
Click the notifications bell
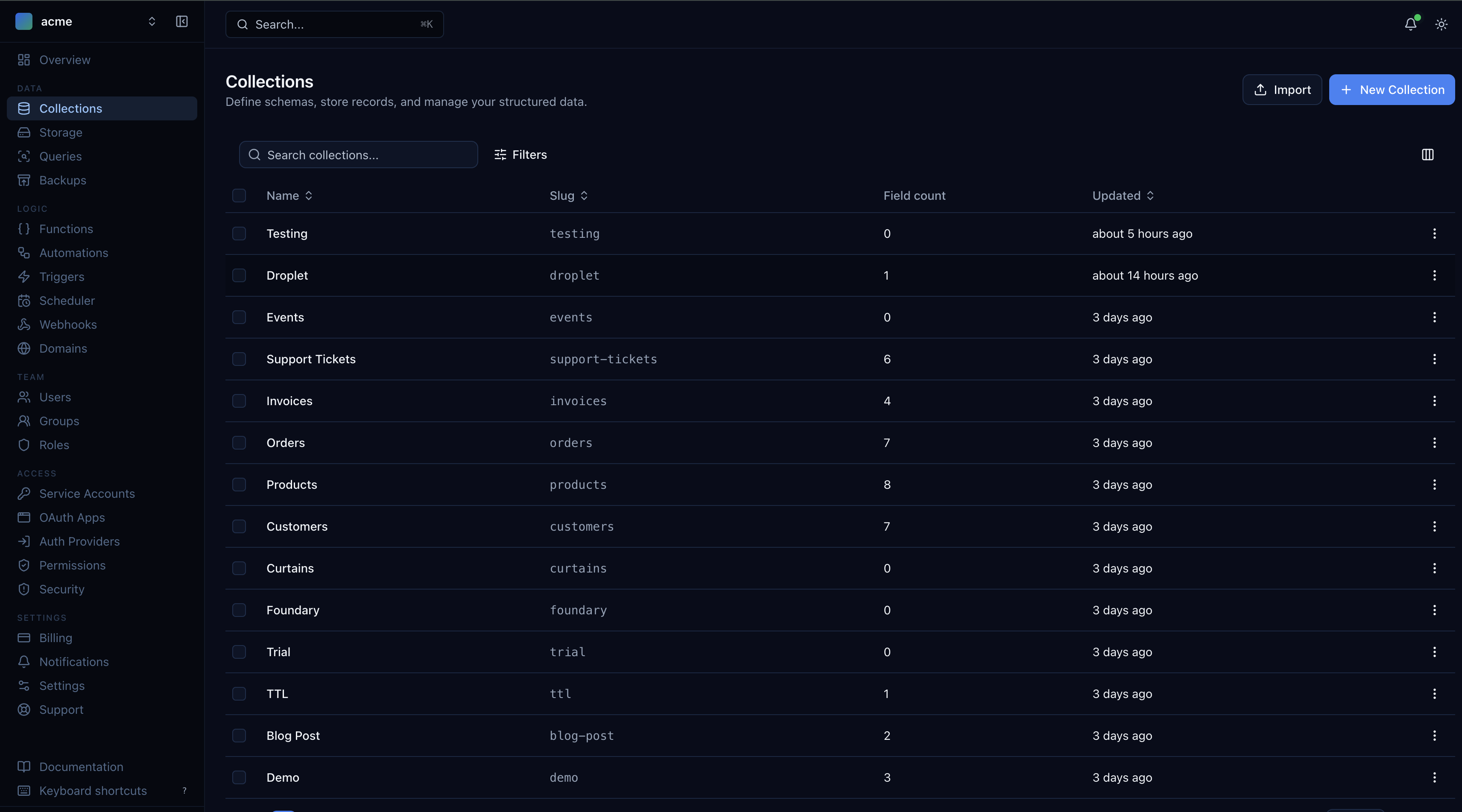pos(1411,24)
